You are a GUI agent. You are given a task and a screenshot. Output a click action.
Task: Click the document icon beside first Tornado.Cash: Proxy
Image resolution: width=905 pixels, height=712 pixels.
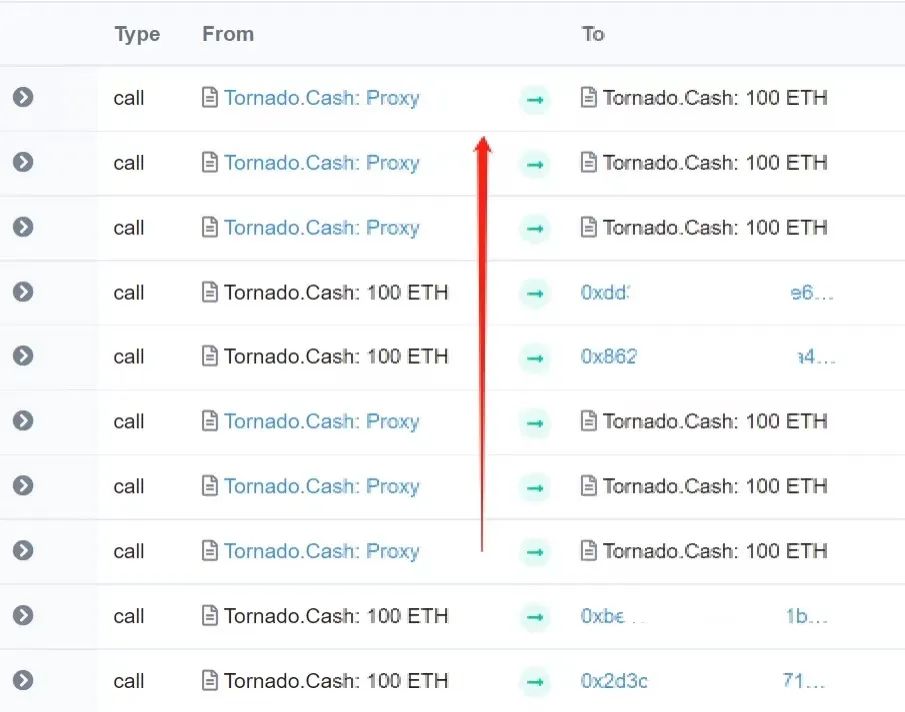pyautogui.click(x=209, y=98)
